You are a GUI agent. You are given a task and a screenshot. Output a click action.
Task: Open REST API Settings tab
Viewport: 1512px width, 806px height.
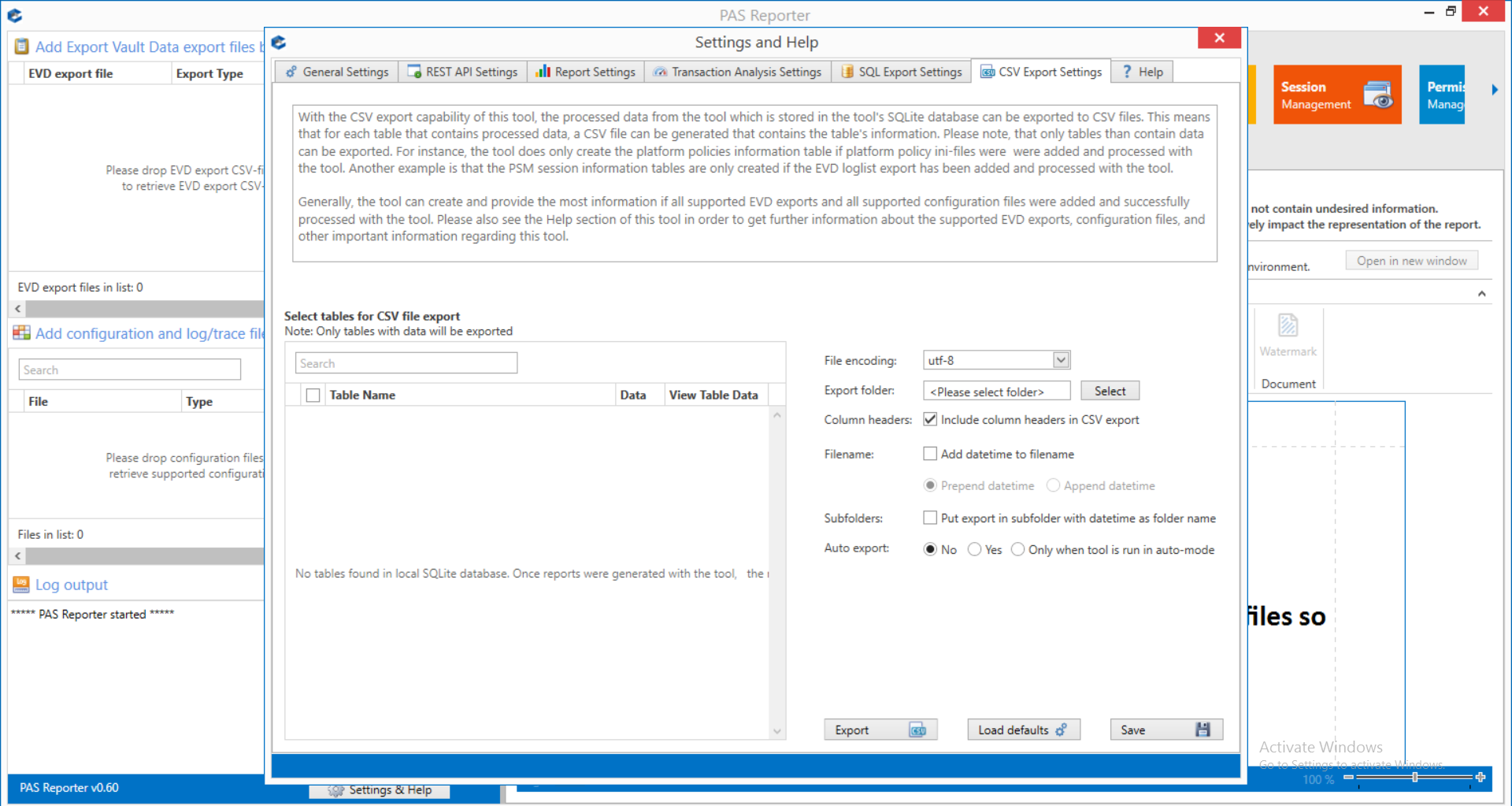tap(462, 72)
